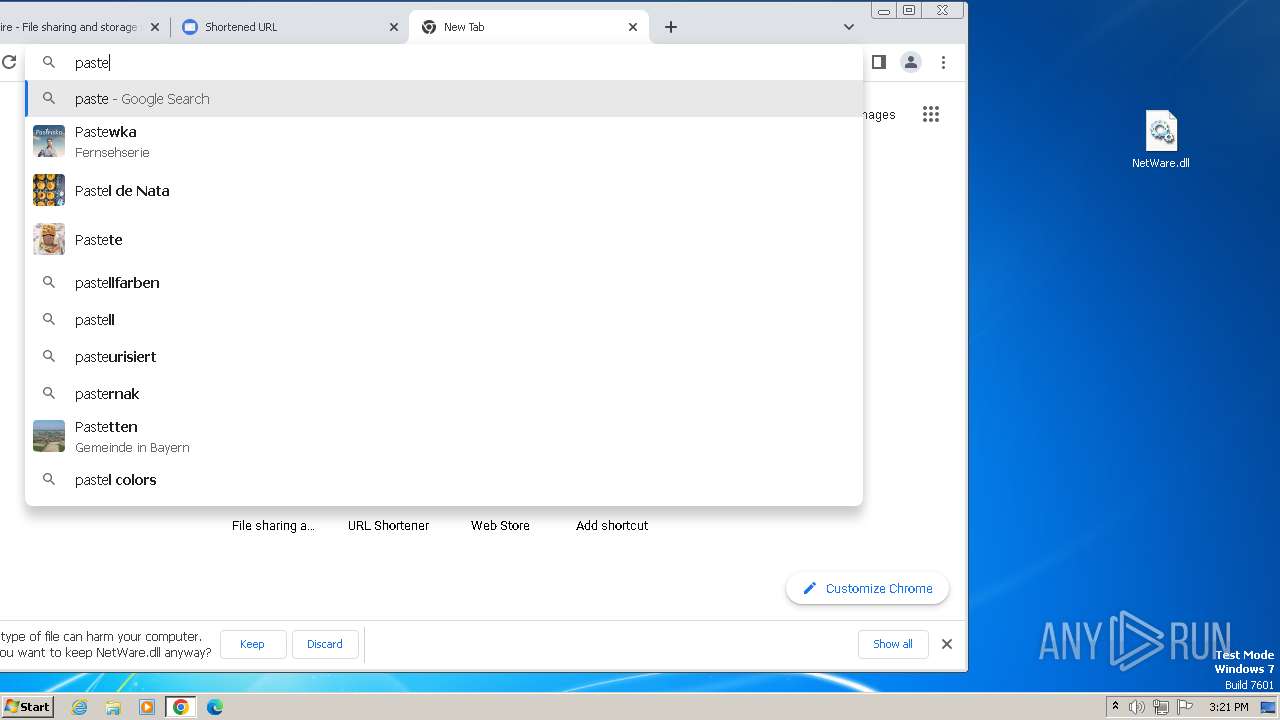Viewport: 1280px width, 720px height.
Task: Select the pasteurisiert suggestion
Action: pyautogui.click(x=444, y=357)
